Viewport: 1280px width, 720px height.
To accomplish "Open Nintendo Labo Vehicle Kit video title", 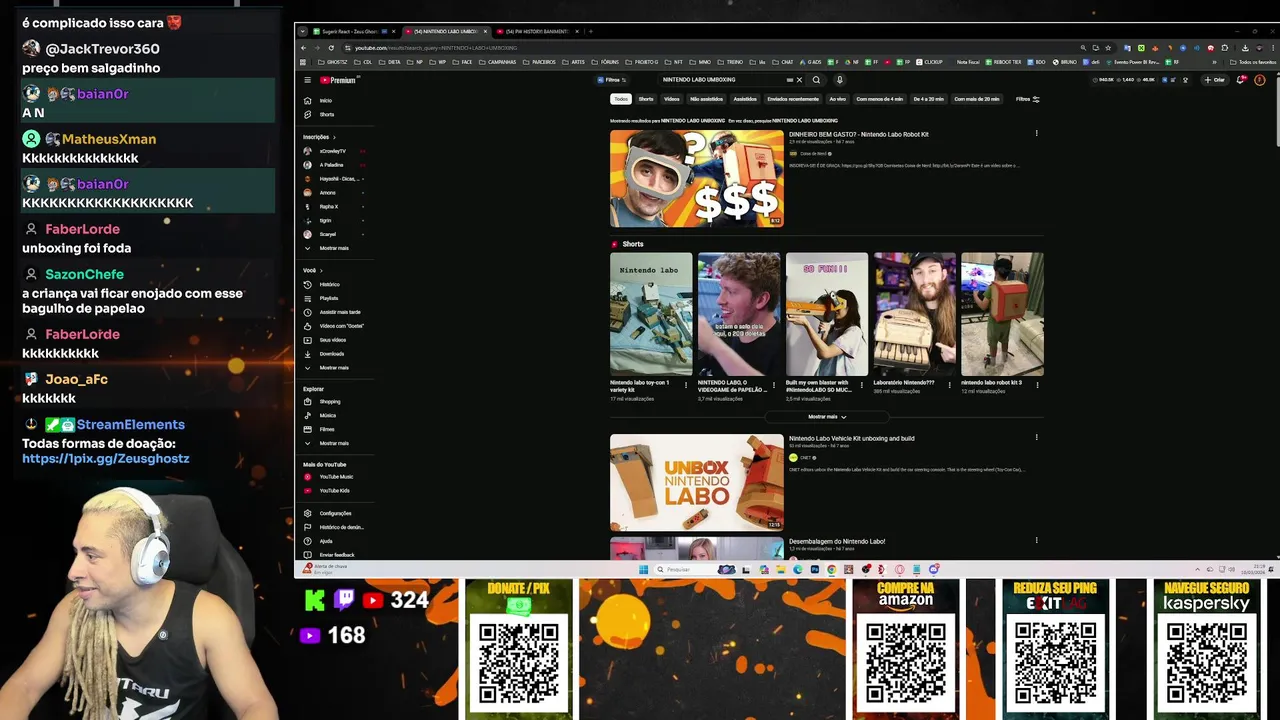I will point(851,438).
